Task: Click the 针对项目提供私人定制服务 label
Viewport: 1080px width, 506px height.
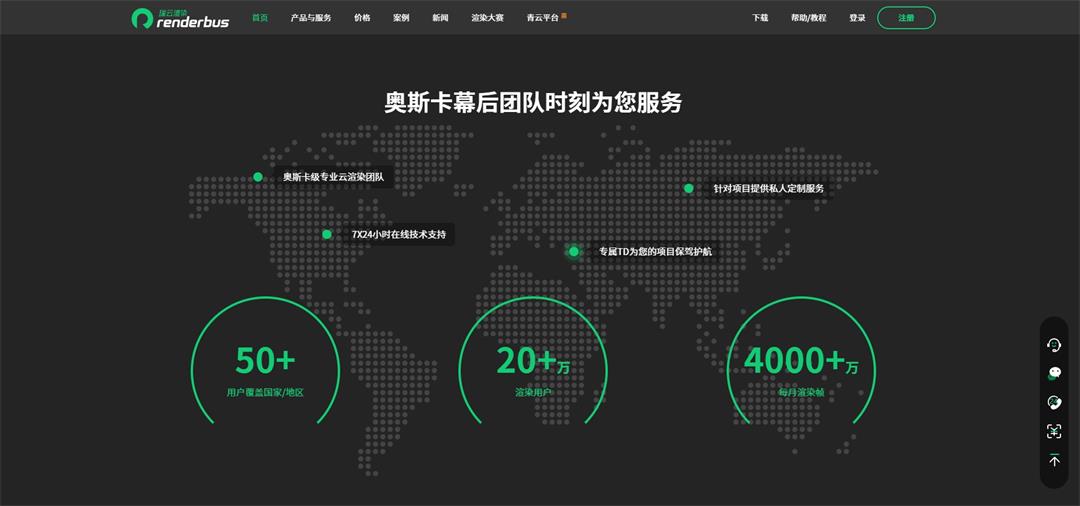Action: (x=768, y=188)
